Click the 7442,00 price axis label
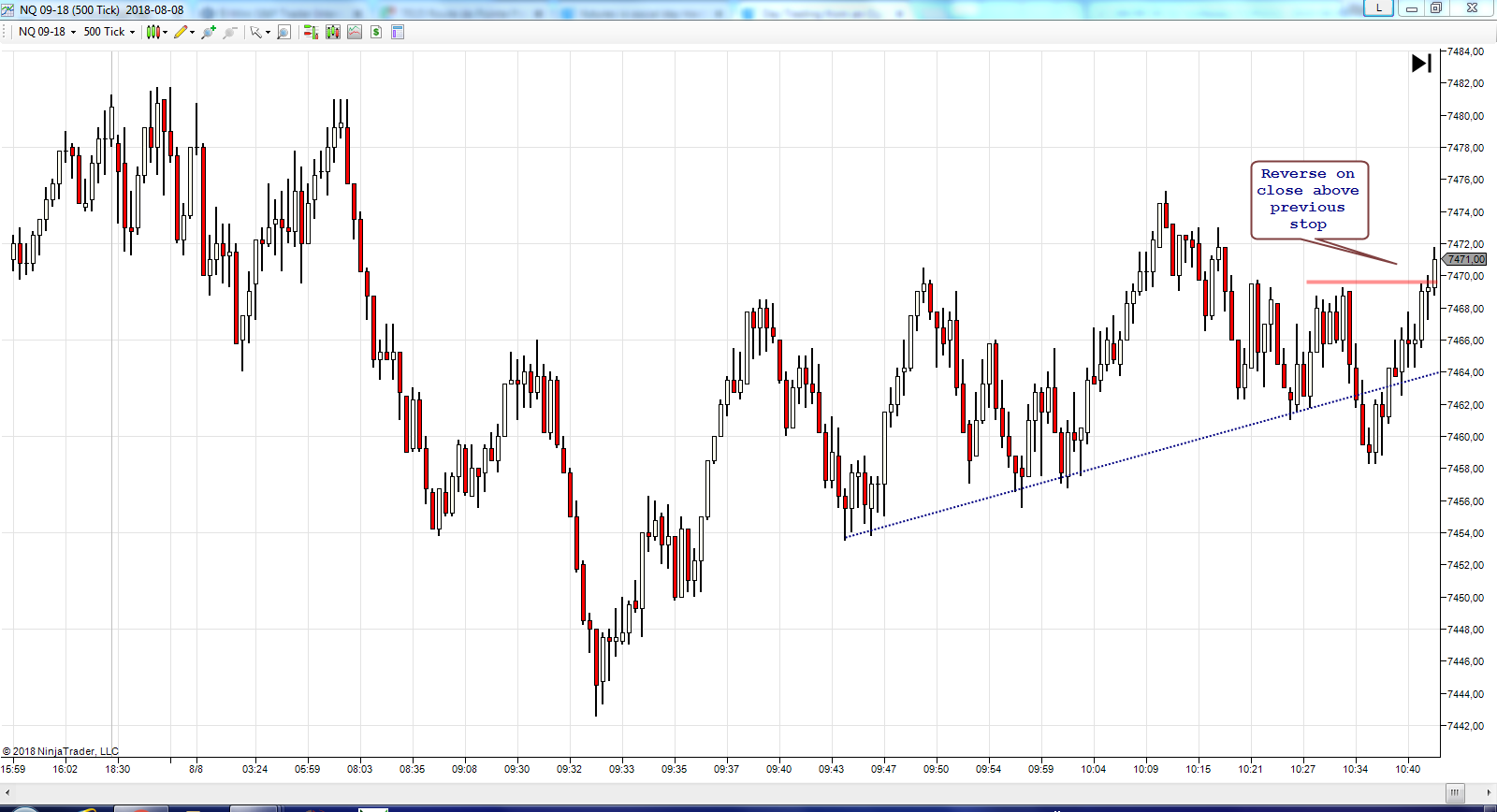Image resolution: width=1497 pixels, height=812 pixels. click(x=1465, y=726)
